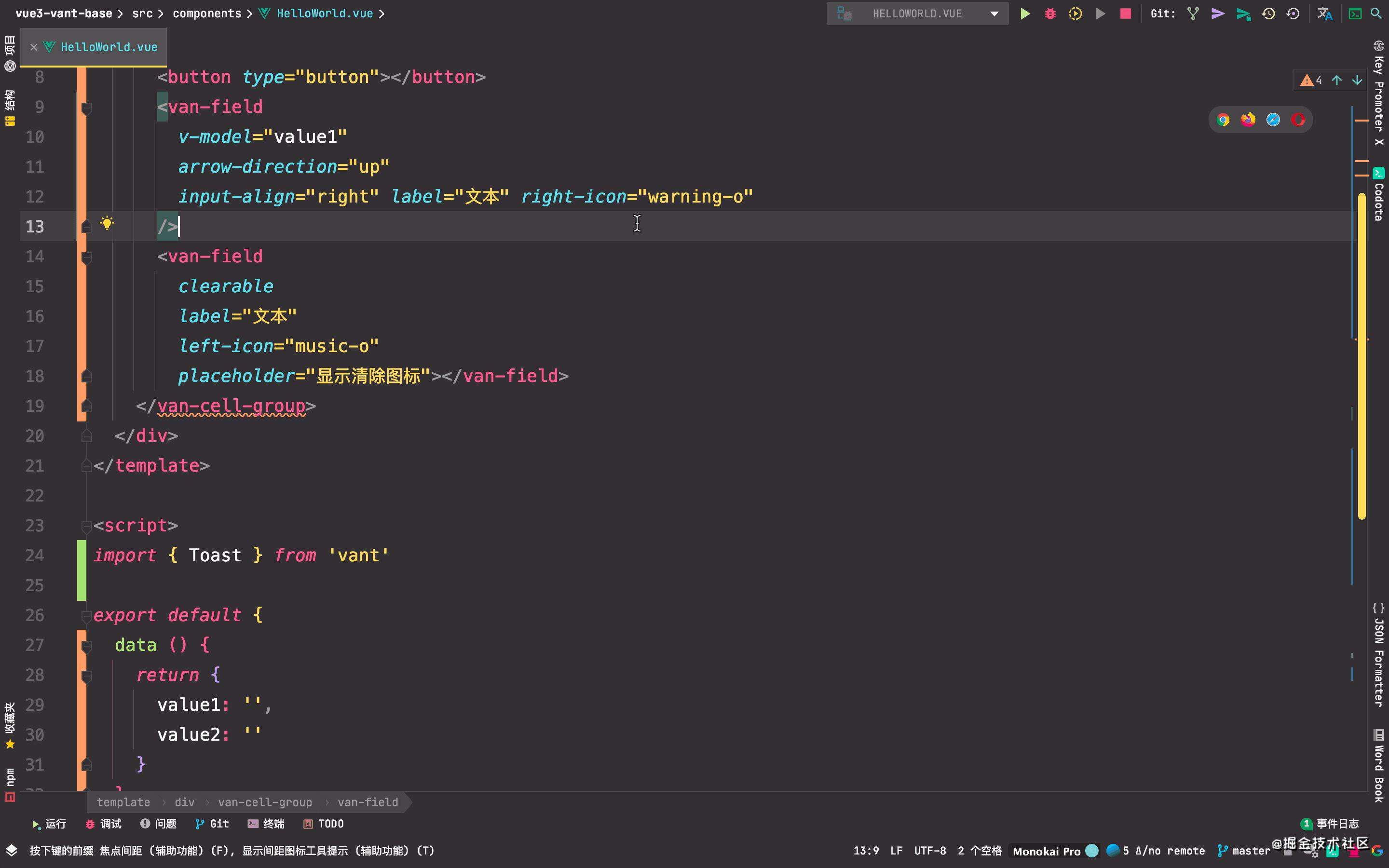Click components in navigation breadcrumb
Screen dimensions: 1389x868
[x=206, y=13]
